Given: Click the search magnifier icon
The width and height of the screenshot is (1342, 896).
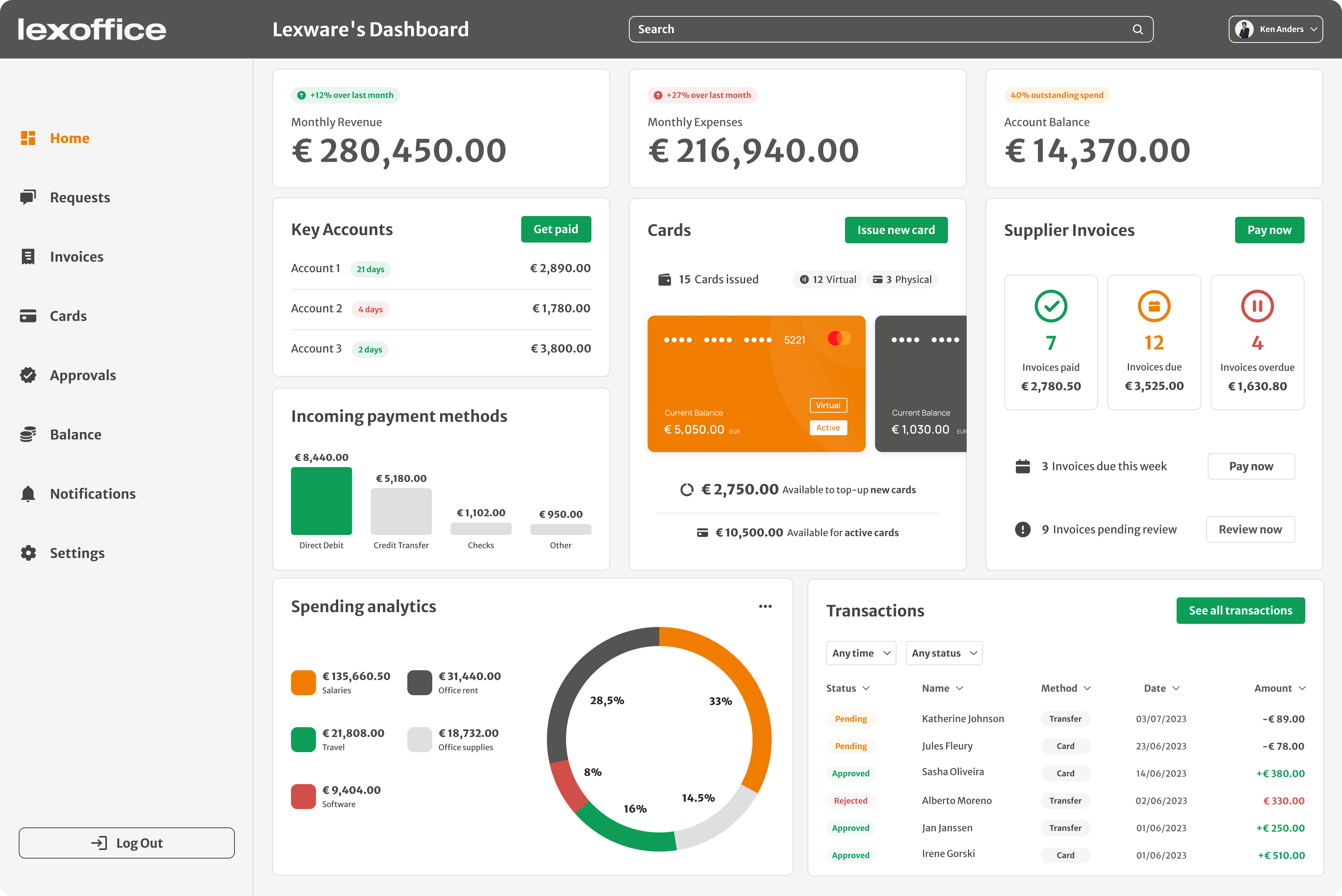Looking at the screenshot, I should coord(1138,30).
